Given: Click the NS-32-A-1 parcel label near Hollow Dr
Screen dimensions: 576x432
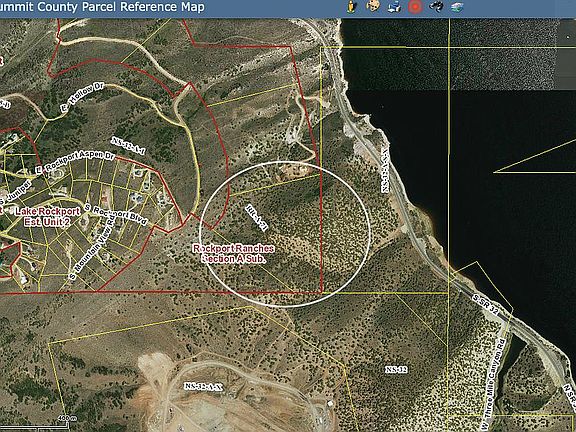Looking at the screenshot, I should click(129, 145).
